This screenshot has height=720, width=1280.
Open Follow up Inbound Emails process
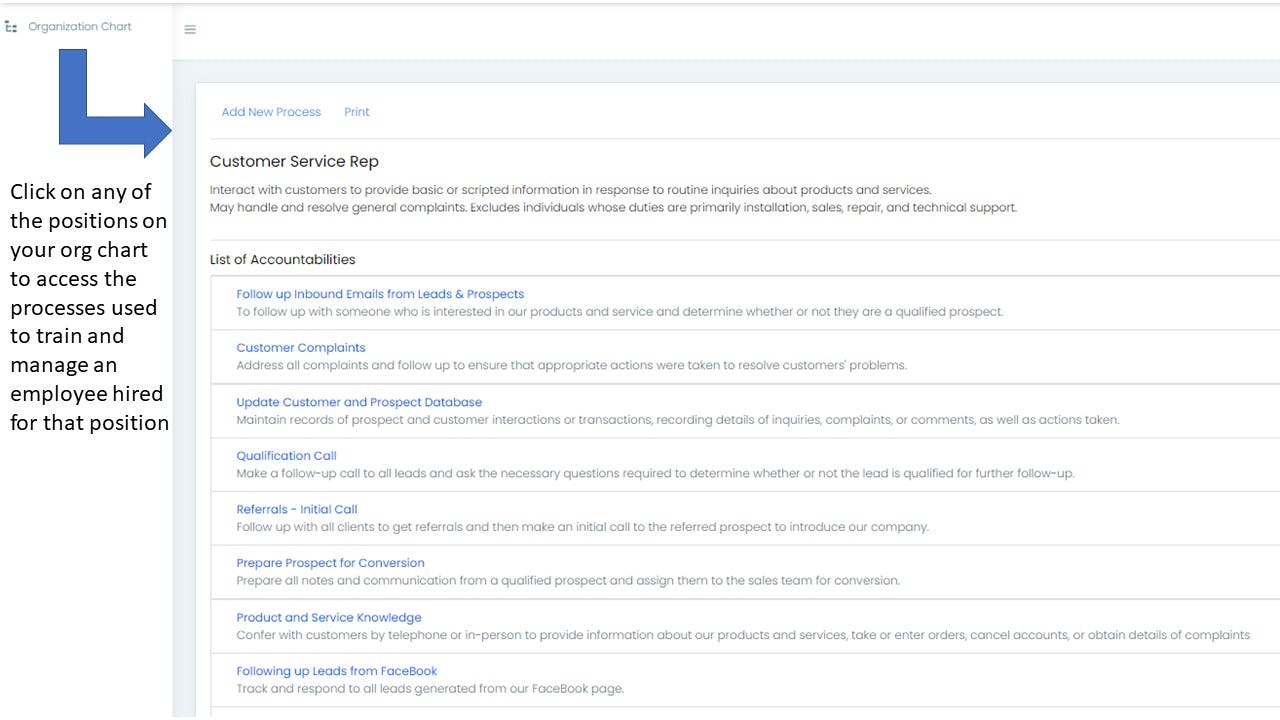(x=380, y=294)
